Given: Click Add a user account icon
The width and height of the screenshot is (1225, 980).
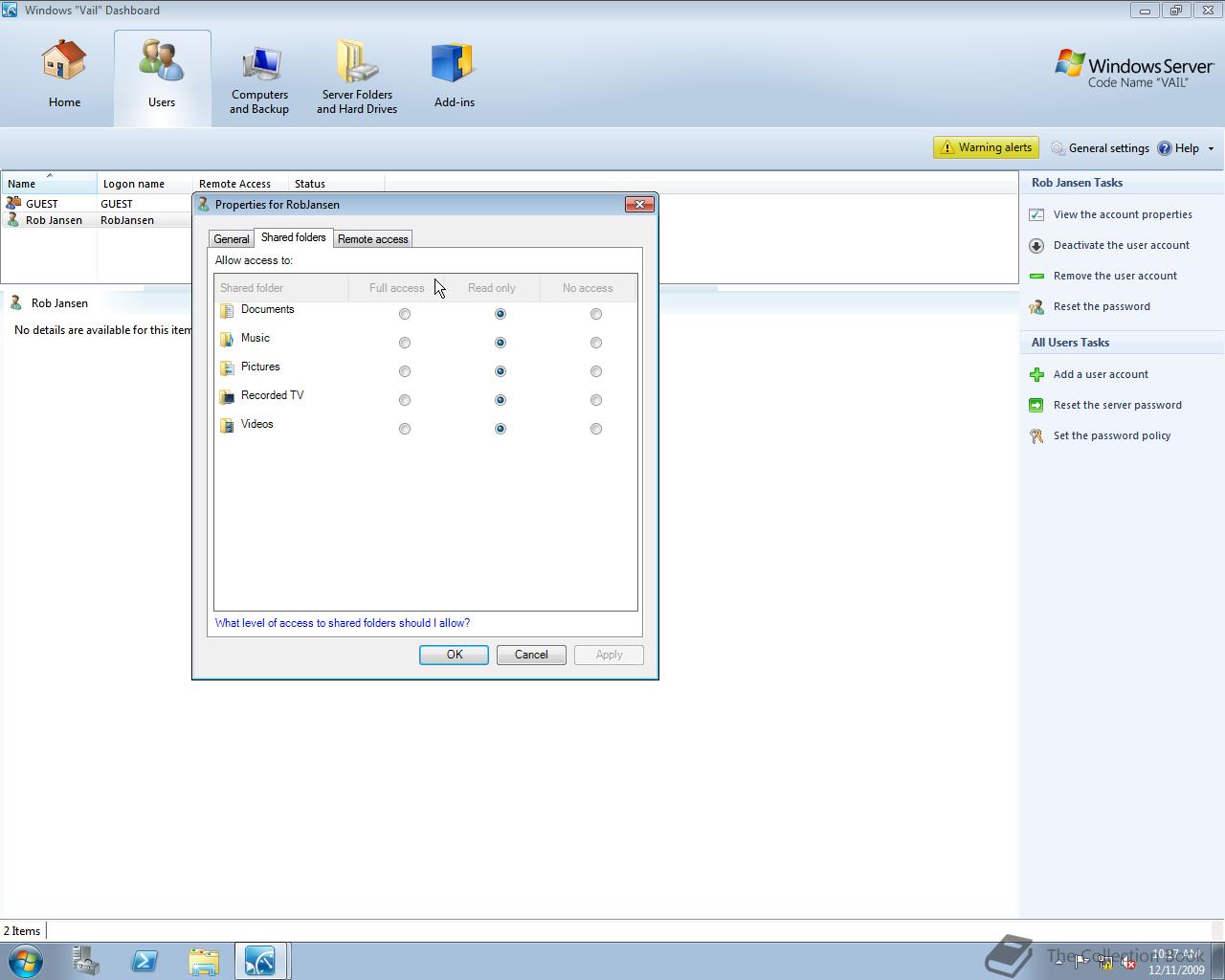Looking at the screenshot, I should pyautogui.click(x=1036, y=374).
